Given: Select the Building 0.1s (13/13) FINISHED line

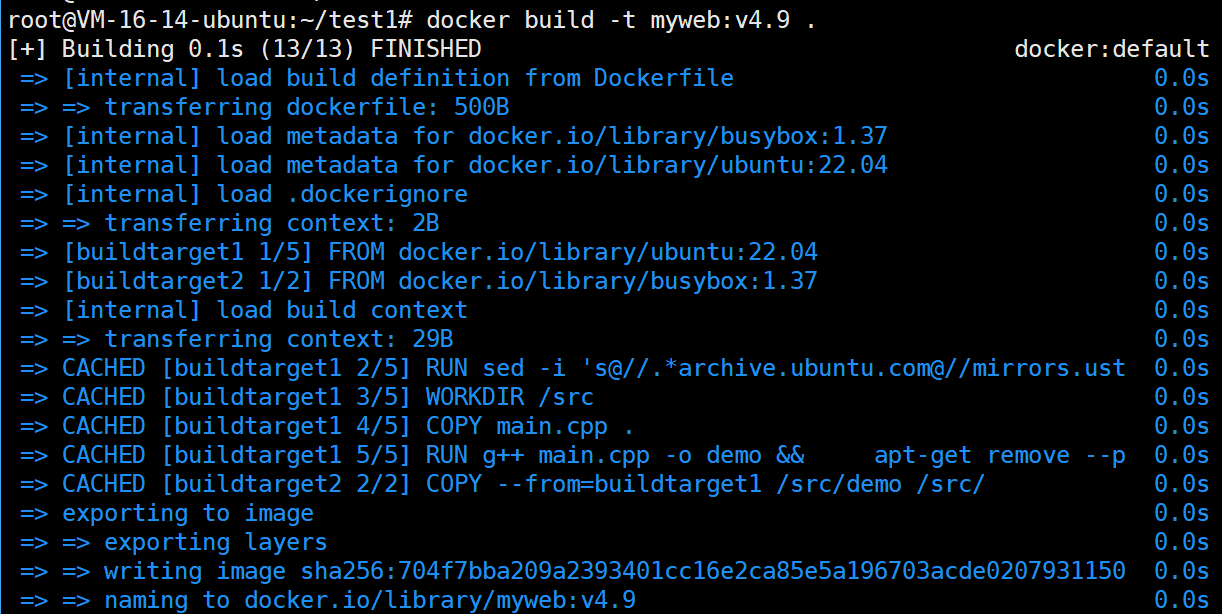Looking at the screenshot, I should click(x=244, y=49).
